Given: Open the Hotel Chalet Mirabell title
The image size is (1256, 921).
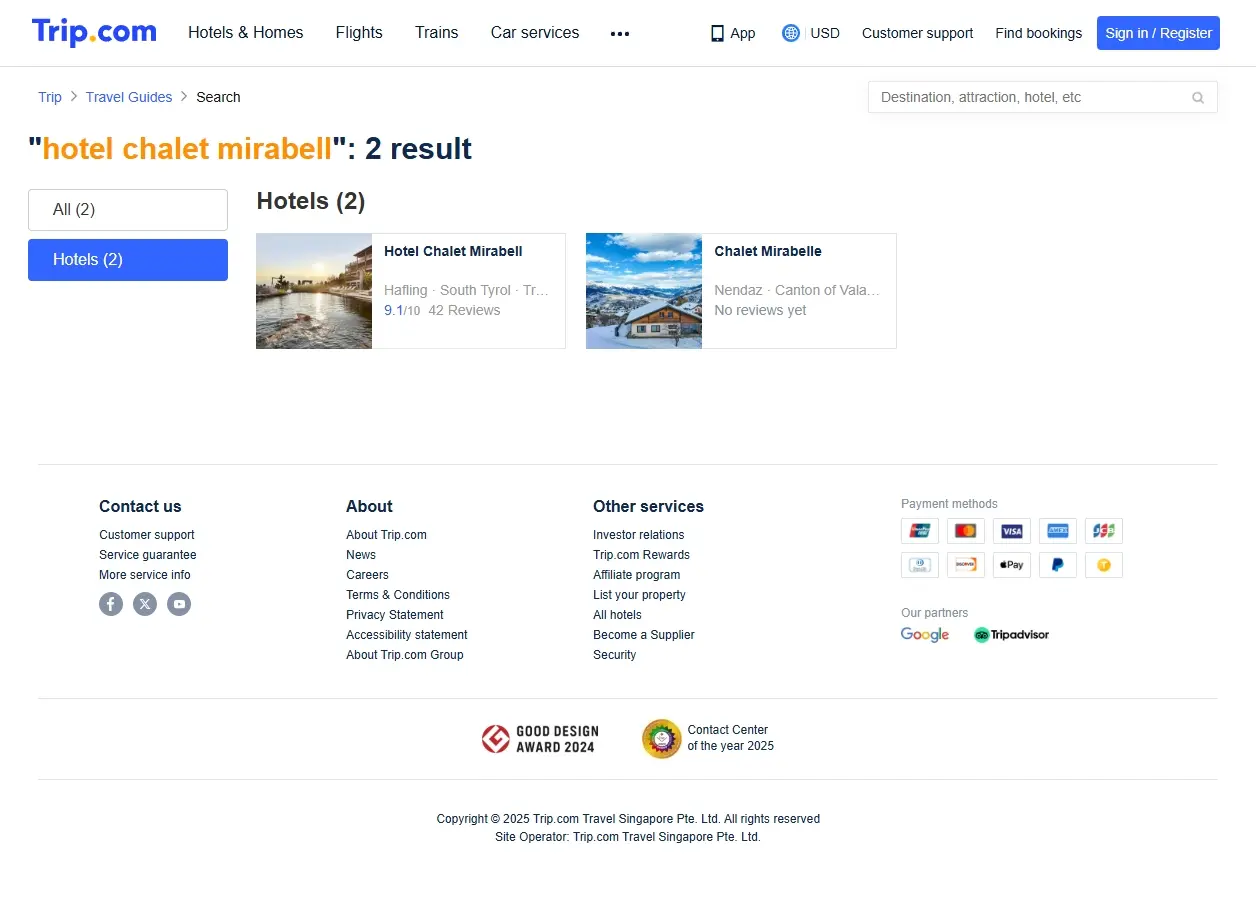Looking at the screenshot, I should pyautogui.click(x=453, y=251).
